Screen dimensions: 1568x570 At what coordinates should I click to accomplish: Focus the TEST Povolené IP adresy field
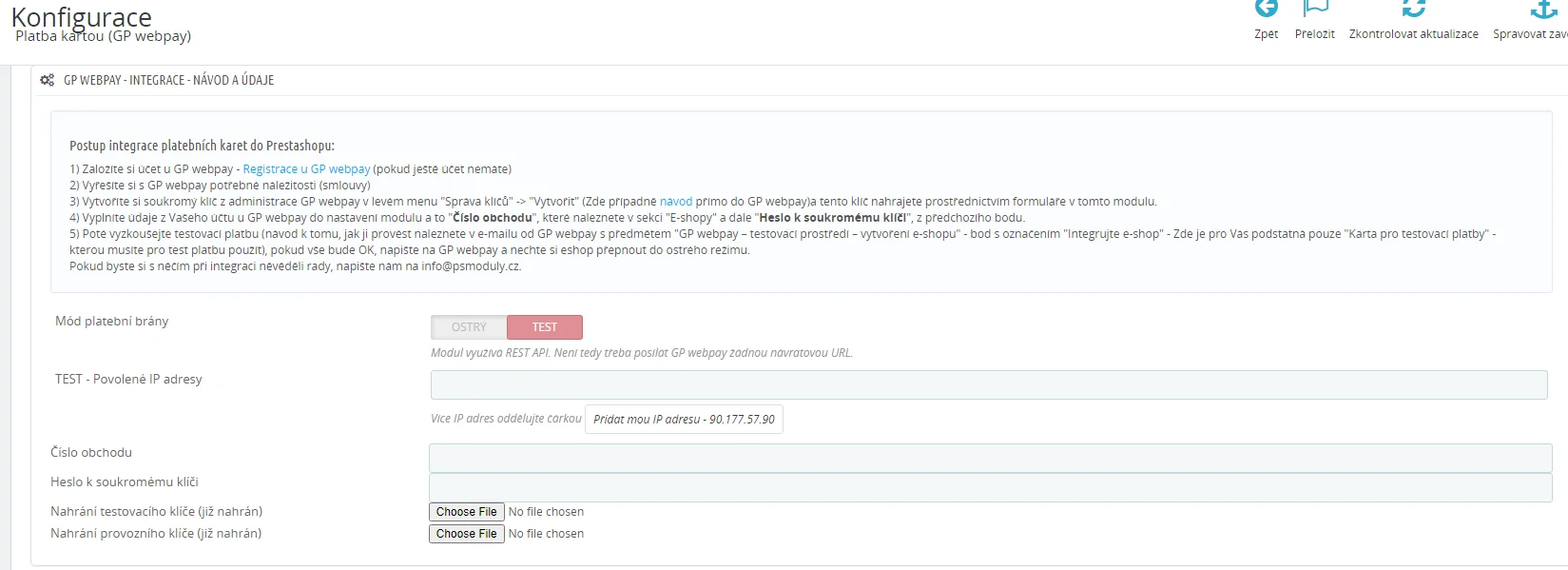[989, 384]
